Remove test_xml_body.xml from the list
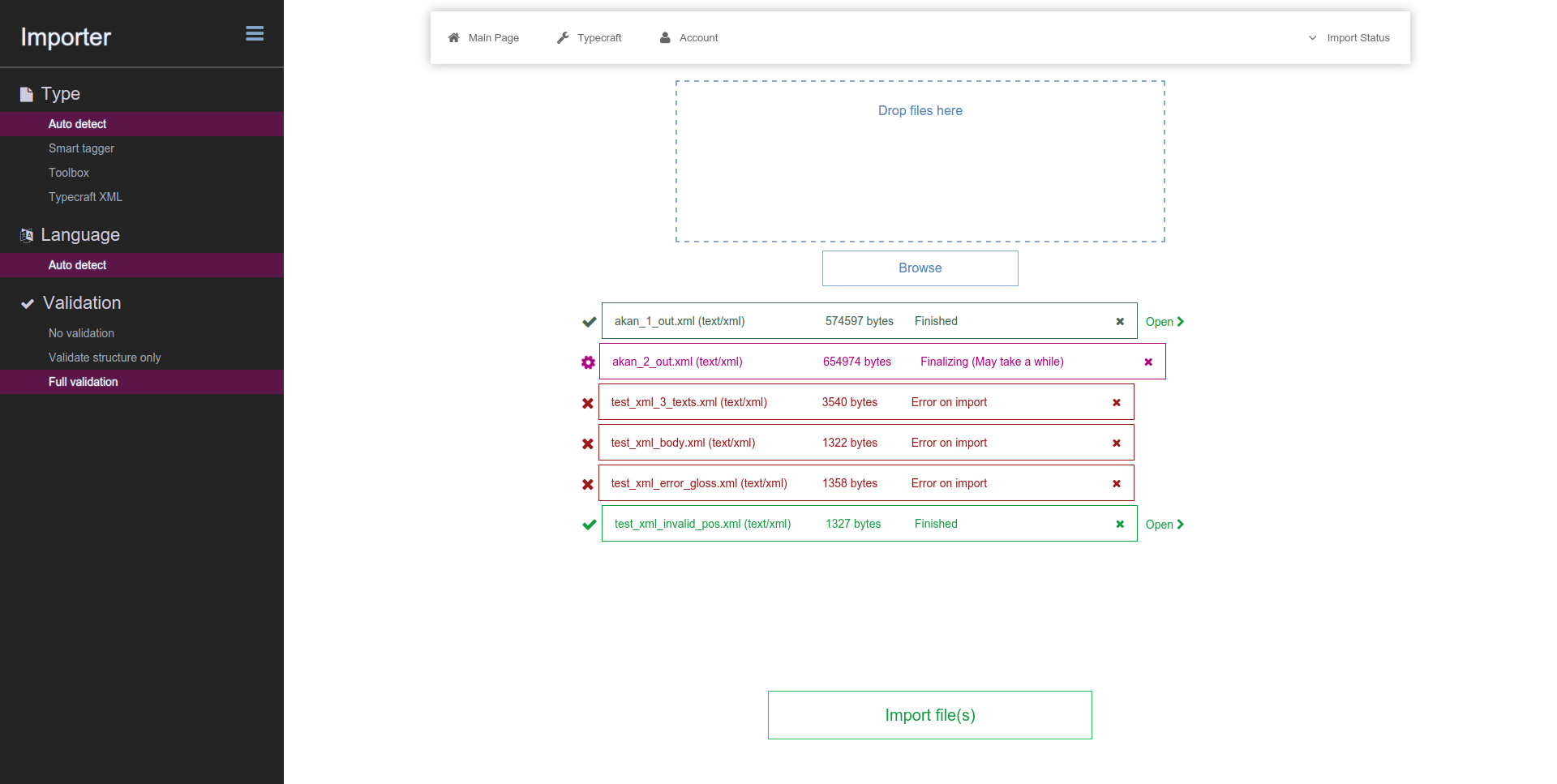Screen dimensions: 1557x784 1117,443
